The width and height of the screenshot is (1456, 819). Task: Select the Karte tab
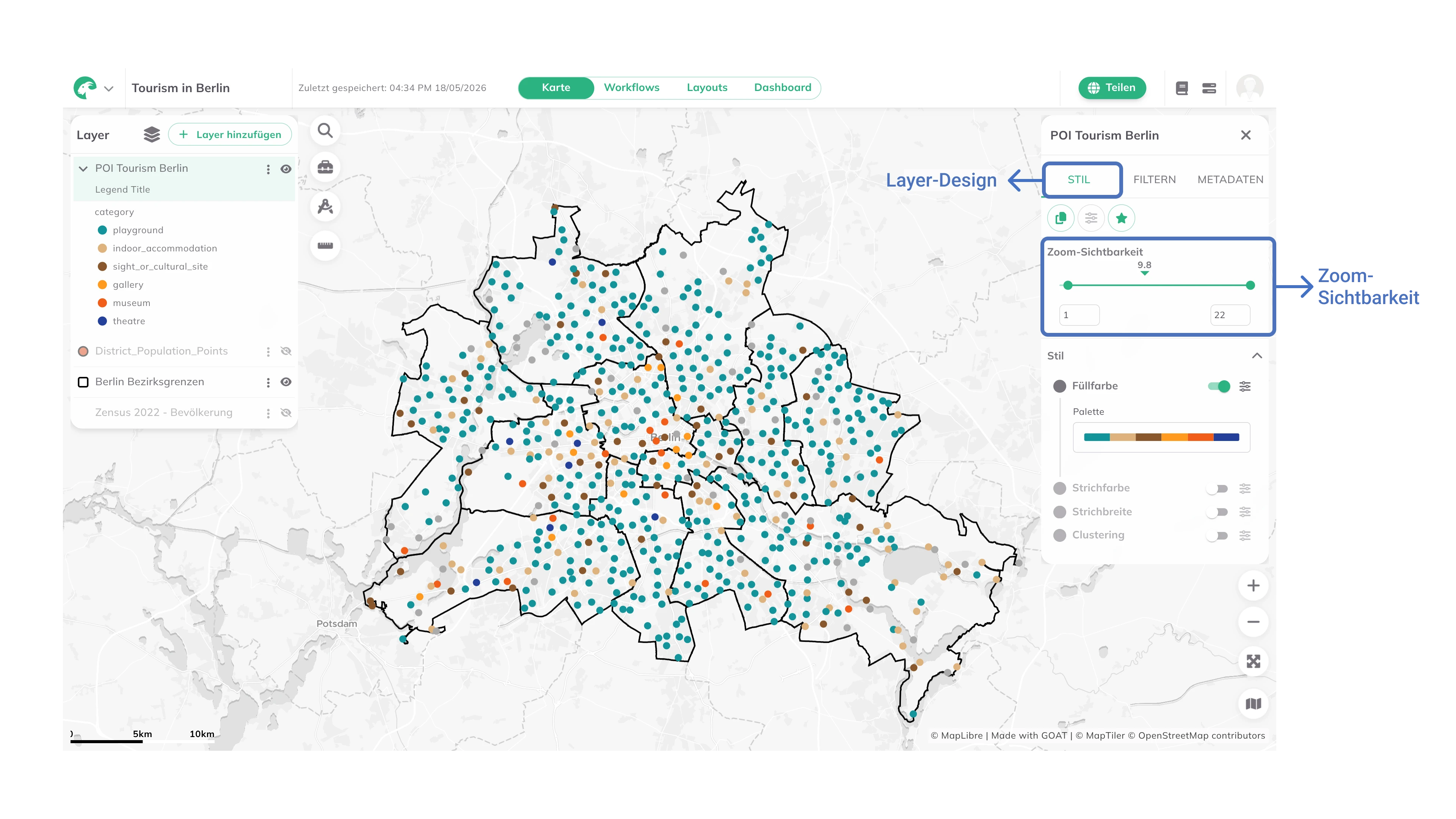point(556,88)
